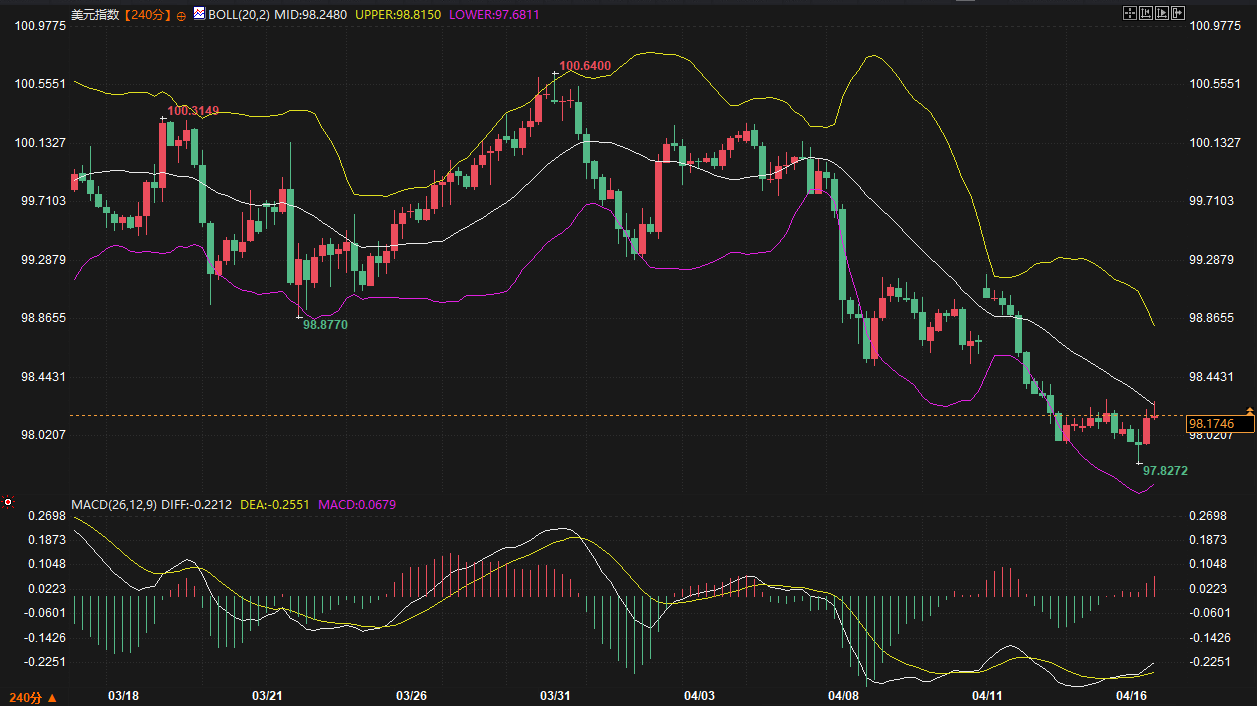
Task: Click the BOLL indicator chart icon
Action: (199, 15)
